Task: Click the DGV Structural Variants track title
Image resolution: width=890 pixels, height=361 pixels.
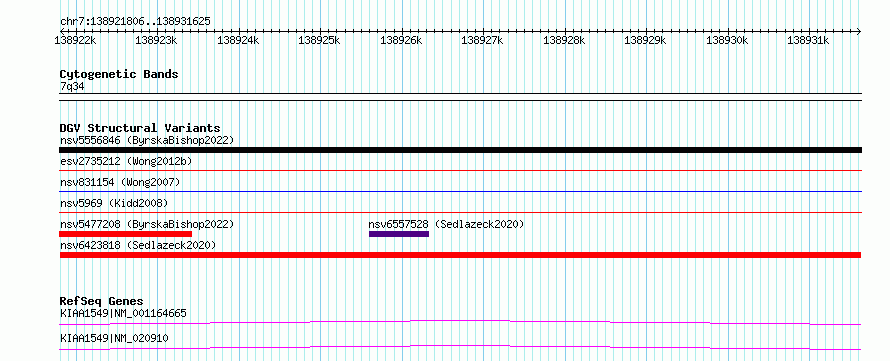Action: pos(140,128)
